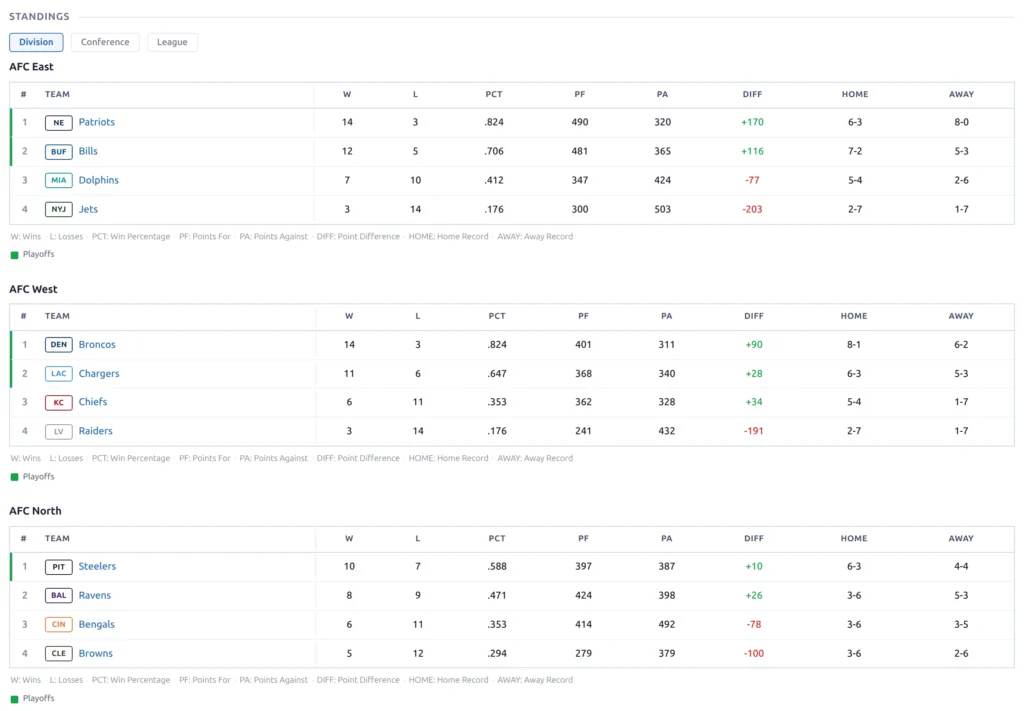
Task: Click the Ravens 424 points for
Action: click(x=583, y=595)
